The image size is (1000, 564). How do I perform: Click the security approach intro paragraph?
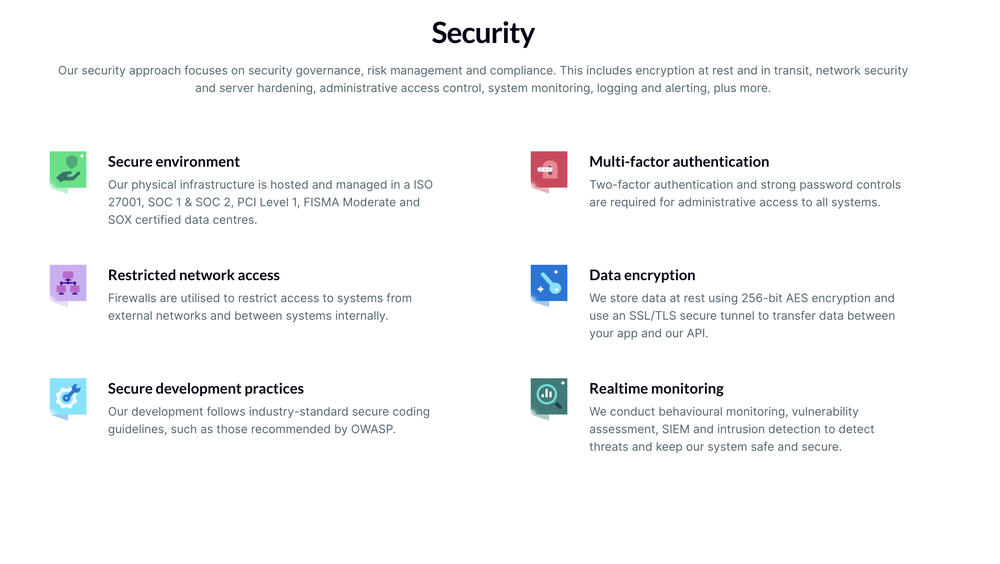[x=483, y=79]
